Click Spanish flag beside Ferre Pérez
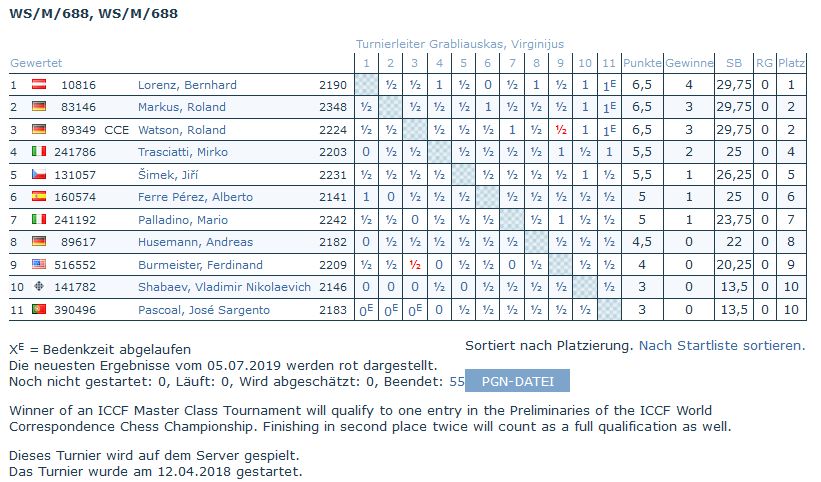Screen dimensions: 821x482 coord(40,197)
